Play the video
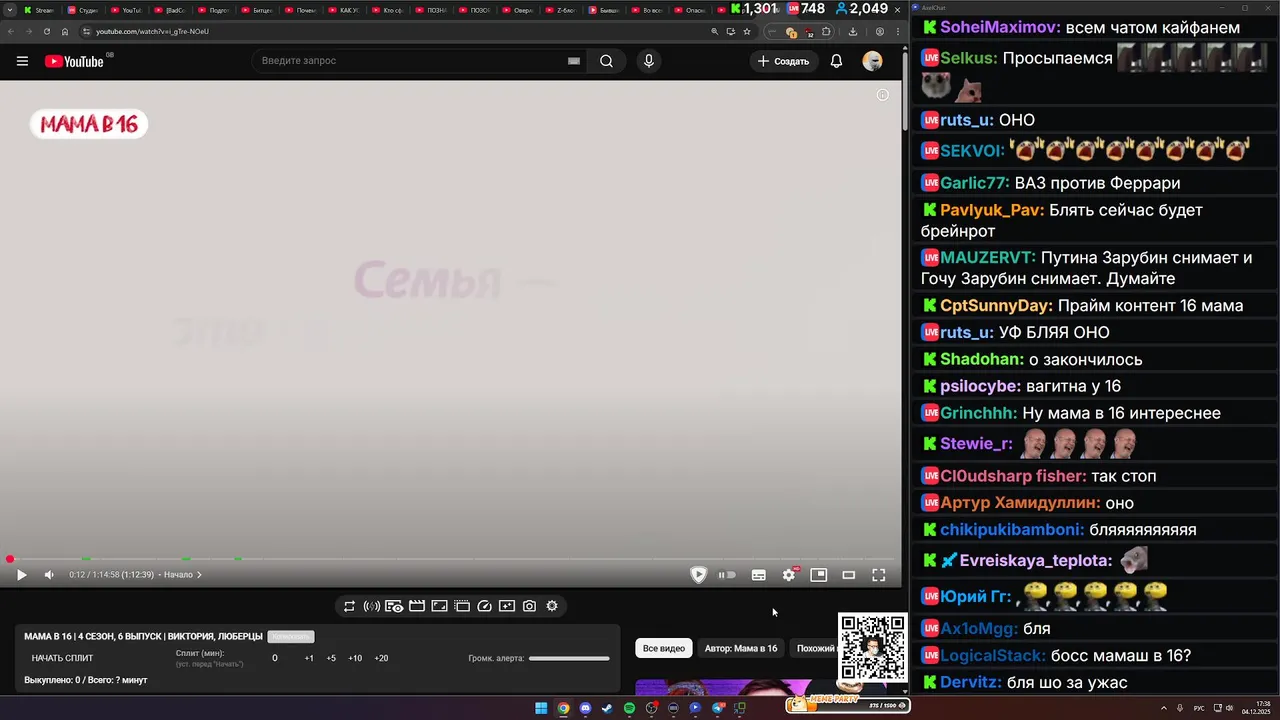 click(x=21, y=575)
